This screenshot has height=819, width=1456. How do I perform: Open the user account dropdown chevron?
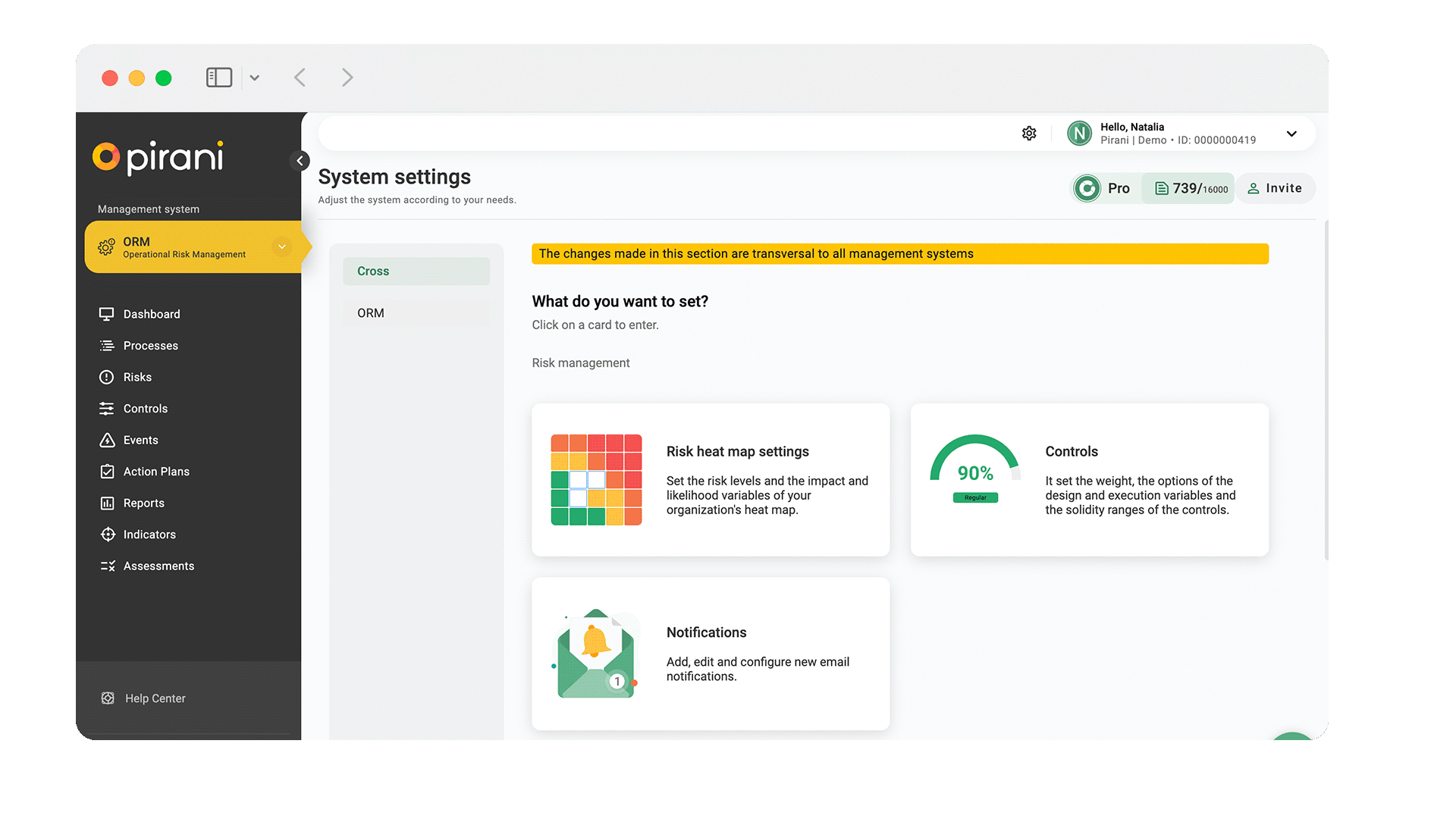pyautogui.click(x=1291, y=133)
